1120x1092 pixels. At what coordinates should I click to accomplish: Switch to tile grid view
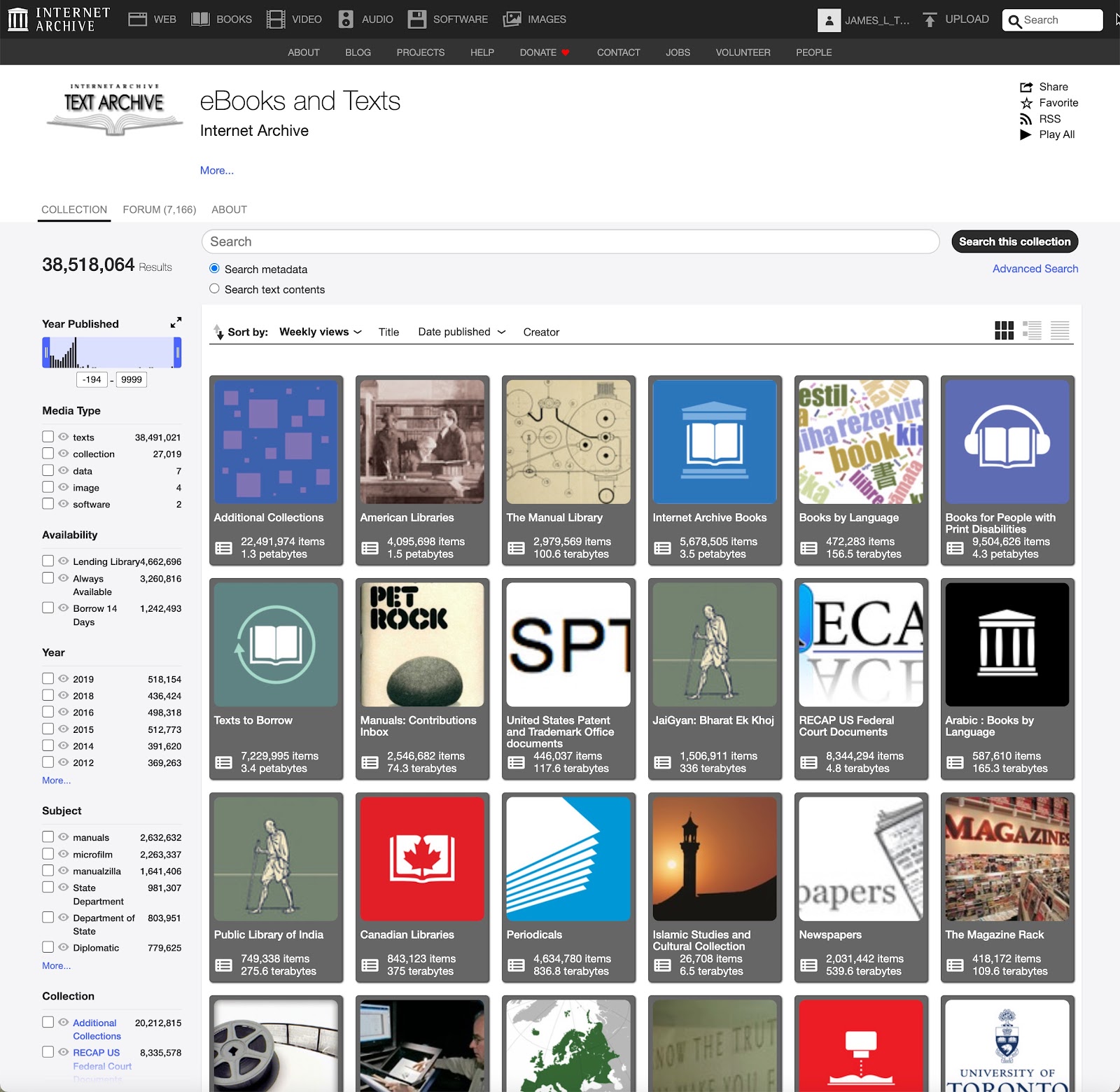1004,330
